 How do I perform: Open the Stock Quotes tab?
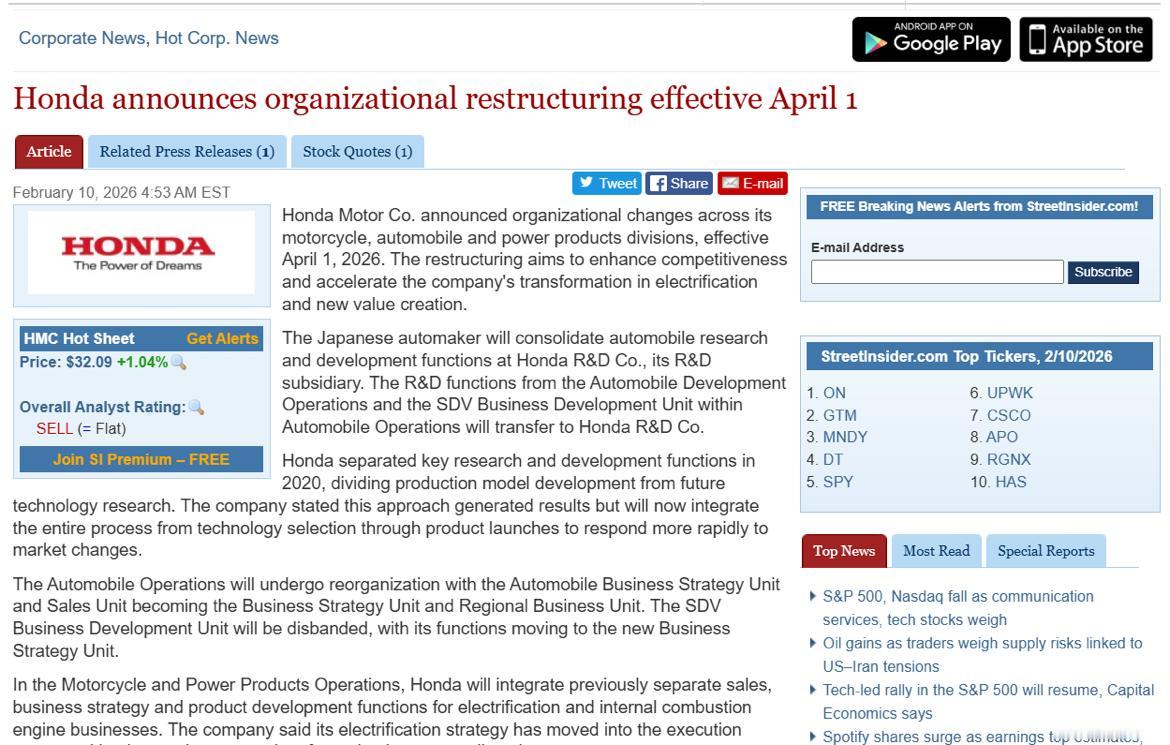tap(357, 152)
